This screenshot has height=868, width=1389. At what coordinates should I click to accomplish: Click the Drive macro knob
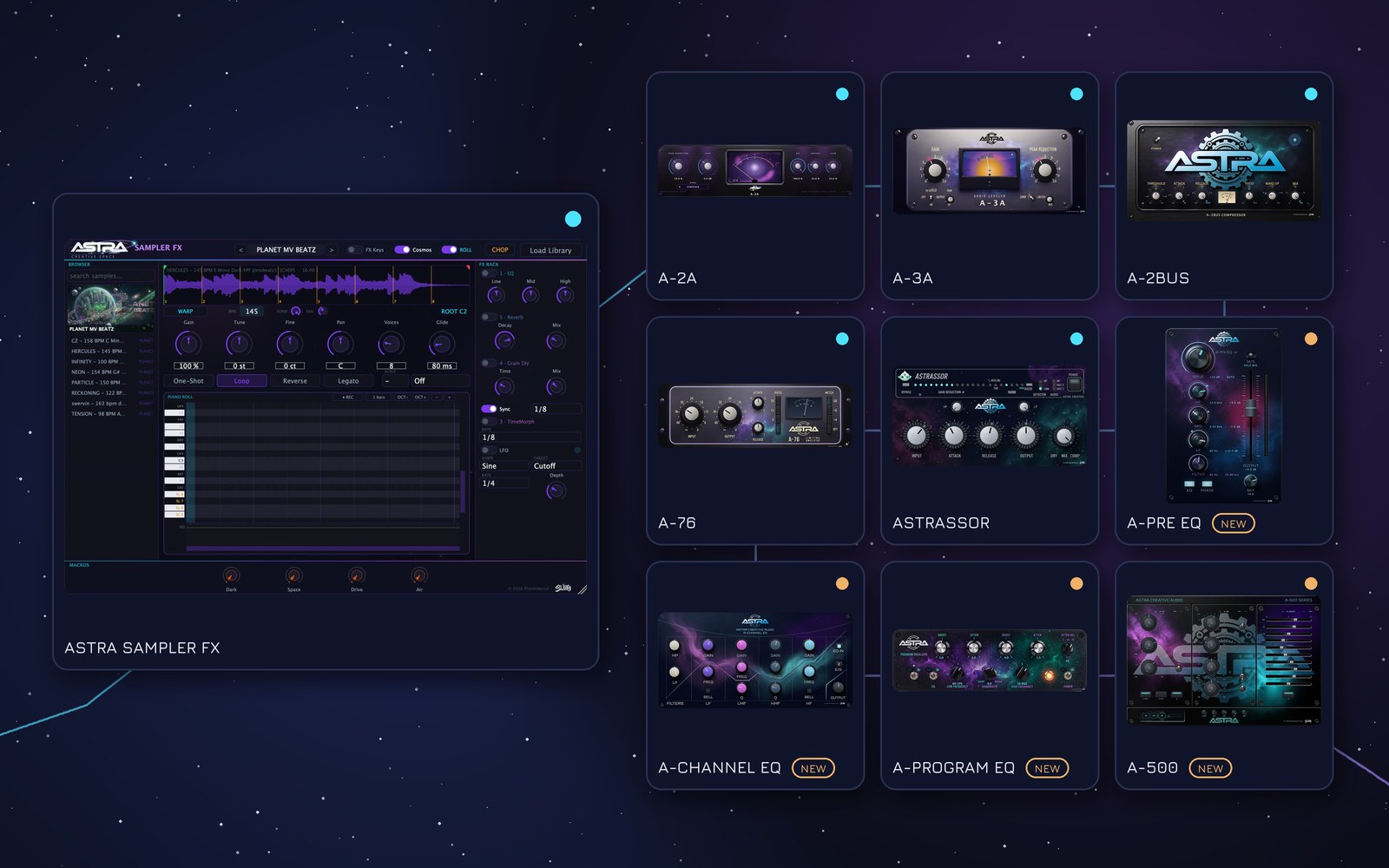(x=357, y=575)
